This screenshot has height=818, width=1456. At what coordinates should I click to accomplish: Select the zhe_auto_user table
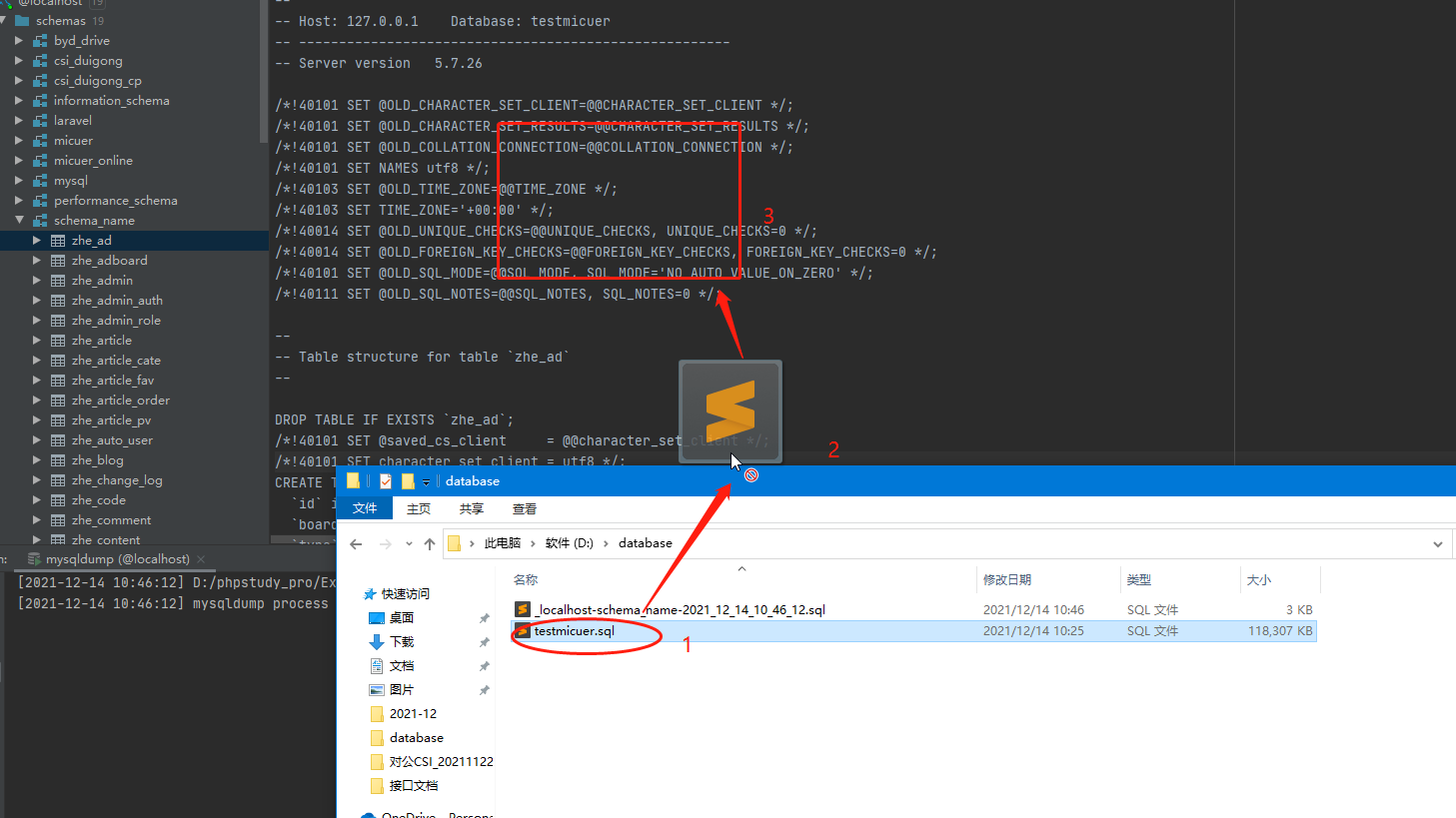pos(112,440)
